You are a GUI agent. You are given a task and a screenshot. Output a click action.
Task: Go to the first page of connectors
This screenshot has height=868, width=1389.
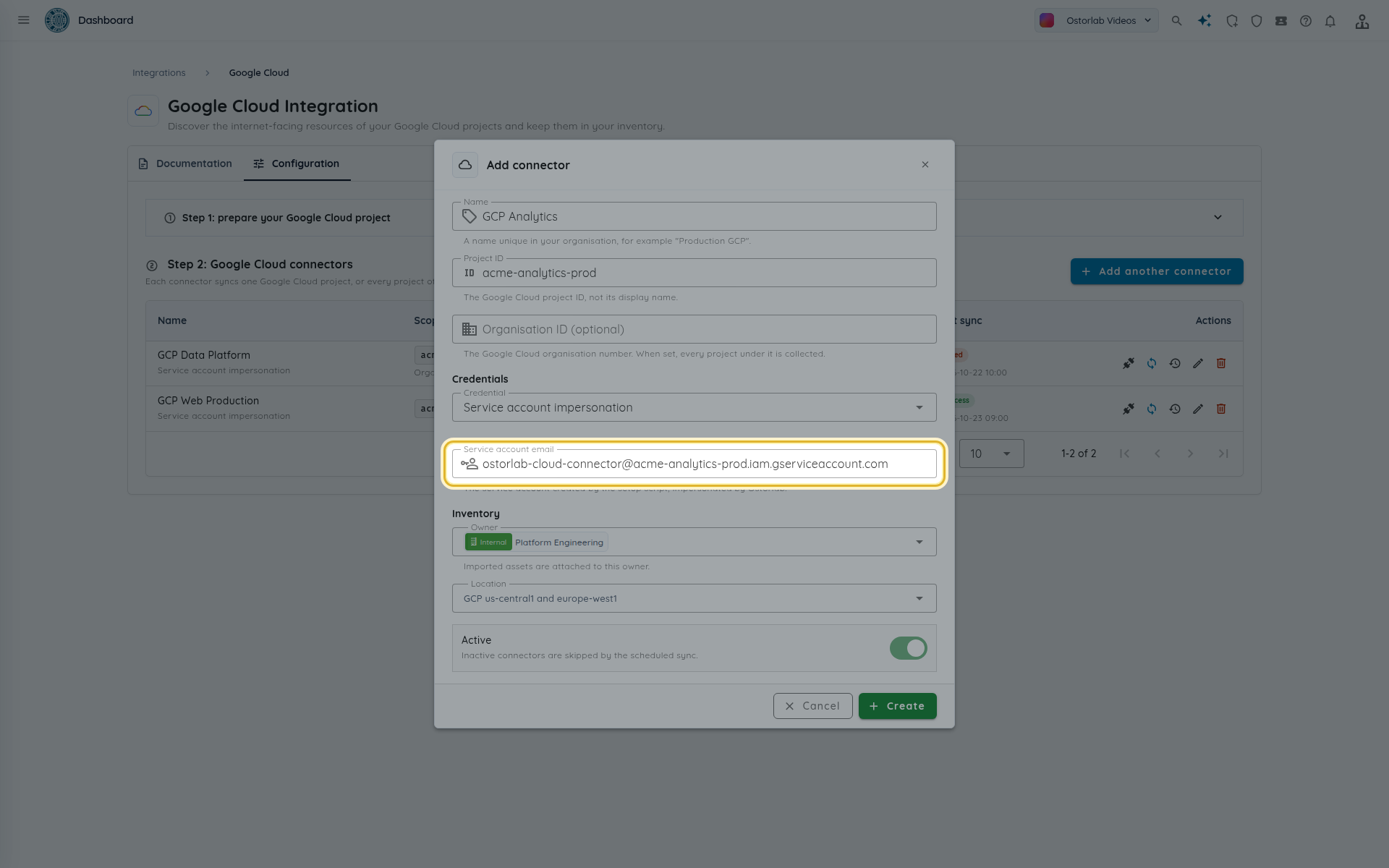point(1125,454)
